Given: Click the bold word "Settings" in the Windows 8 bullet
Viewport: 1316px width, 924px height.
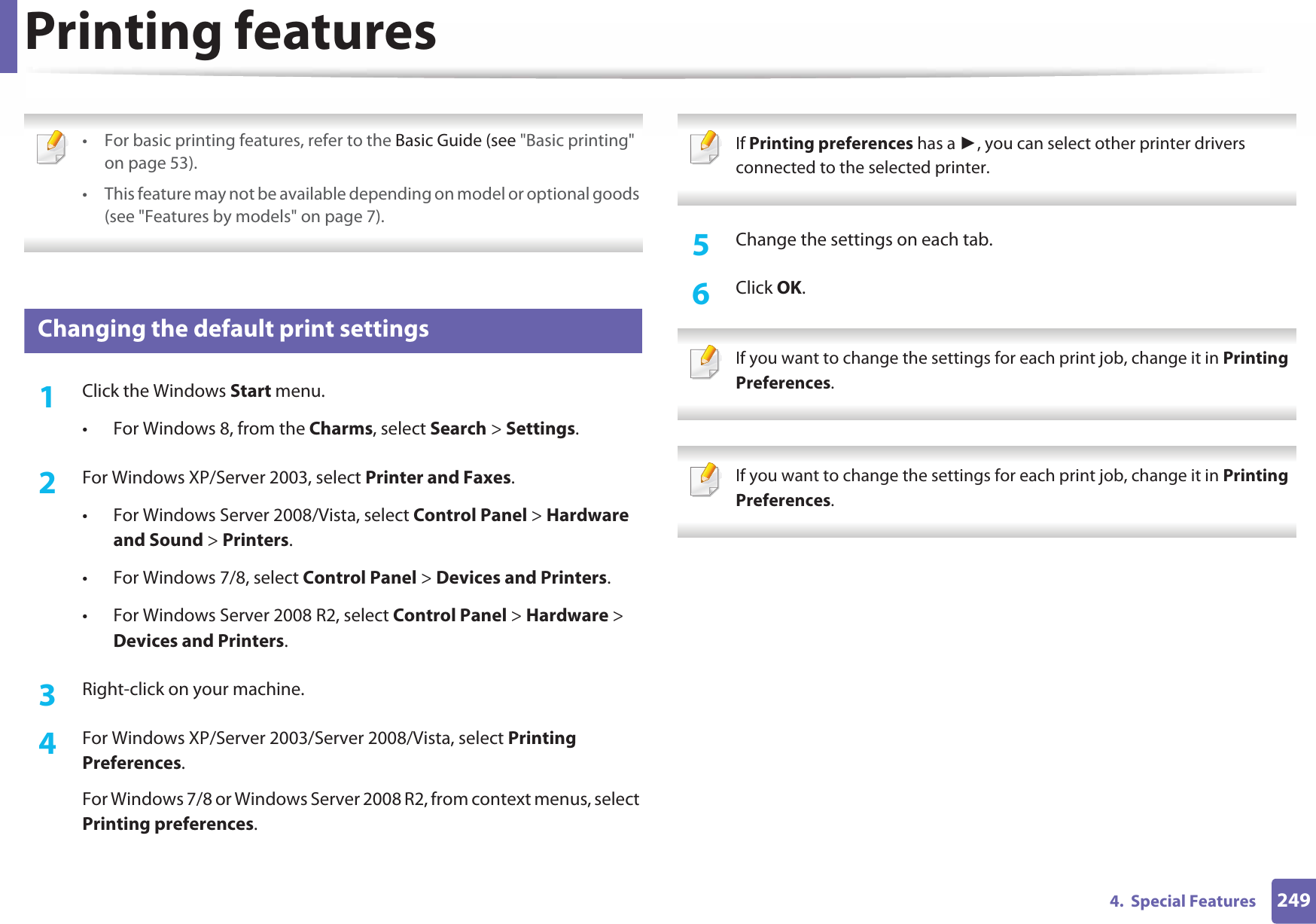Looking at the screenshot, I should tap(541, 428).
